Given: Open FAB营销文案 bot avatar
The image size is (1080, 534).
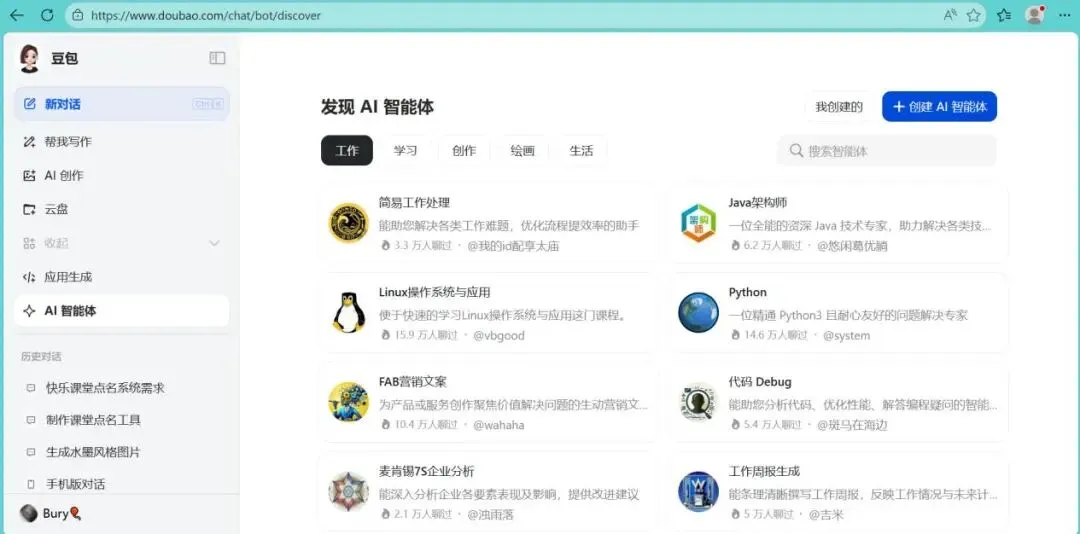Looking at the screenshot, I should (x=349, y=402).
